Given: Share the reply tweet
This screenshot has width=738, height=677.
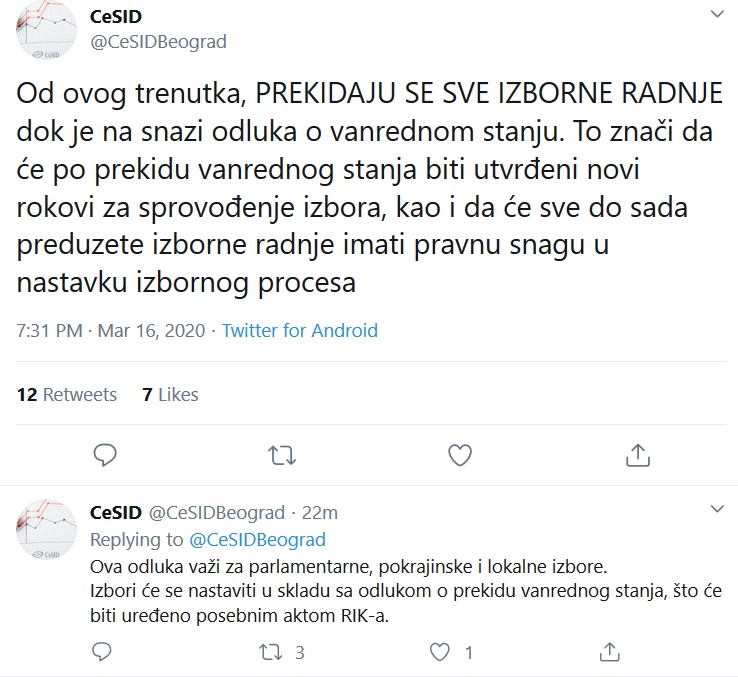Looking at the screenshot, I should (x=608, y=653).
